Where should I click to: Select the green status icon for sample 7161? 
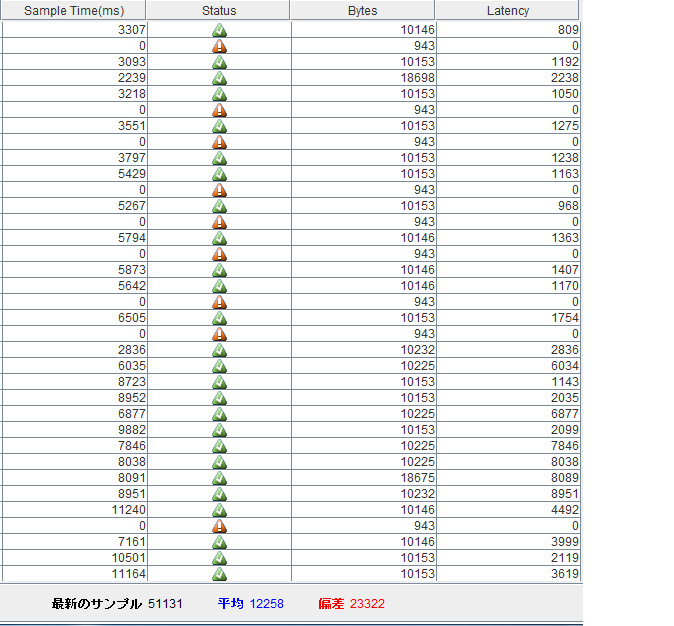pyautogui.click(x=219, y=542)
